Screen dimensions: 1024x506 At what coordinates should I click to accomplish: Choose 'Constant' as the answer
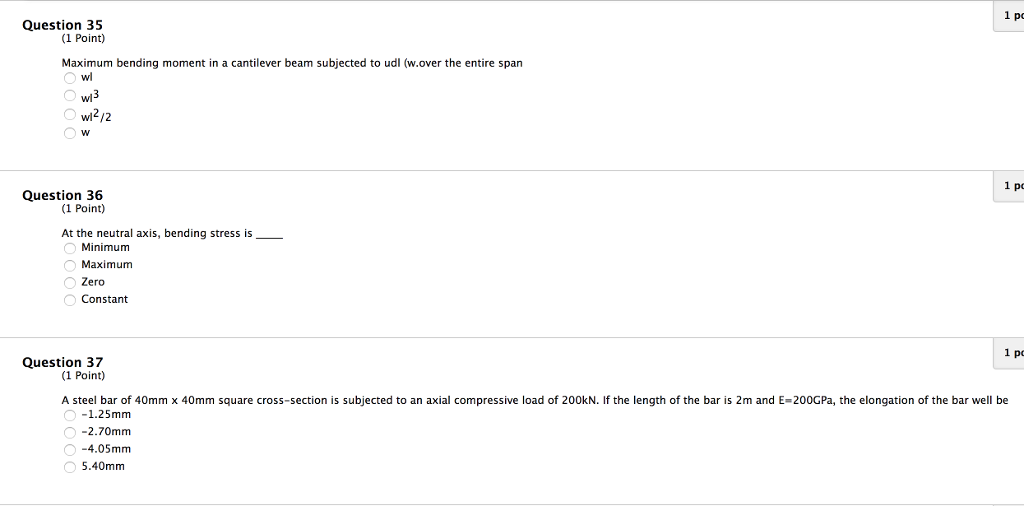click(x=70, y=300)
